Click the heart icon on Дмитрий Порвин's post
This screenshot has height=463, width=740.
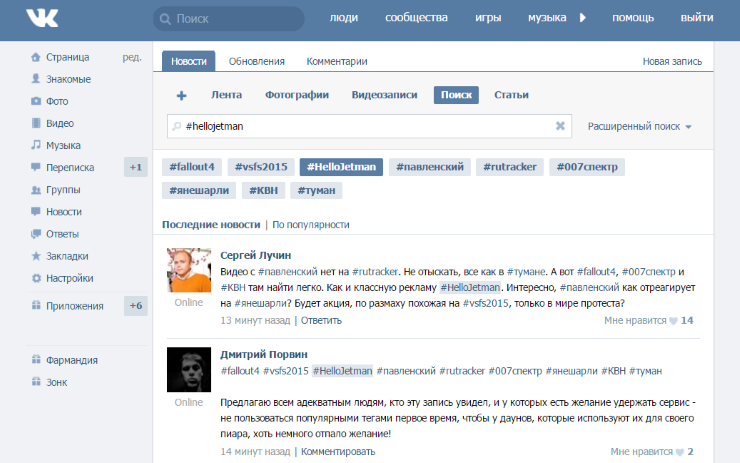[x=680, y=452]
